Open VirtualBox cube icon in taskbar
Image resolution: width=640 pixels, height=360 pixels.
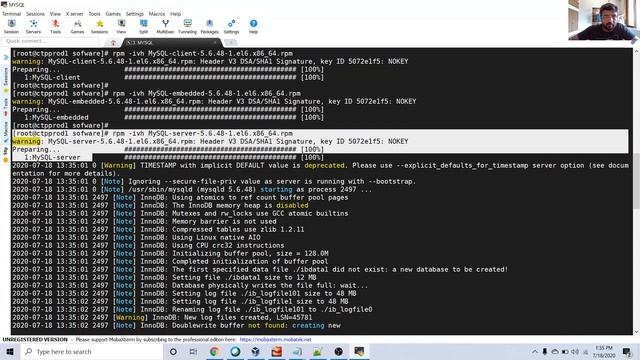click(256, 351)
